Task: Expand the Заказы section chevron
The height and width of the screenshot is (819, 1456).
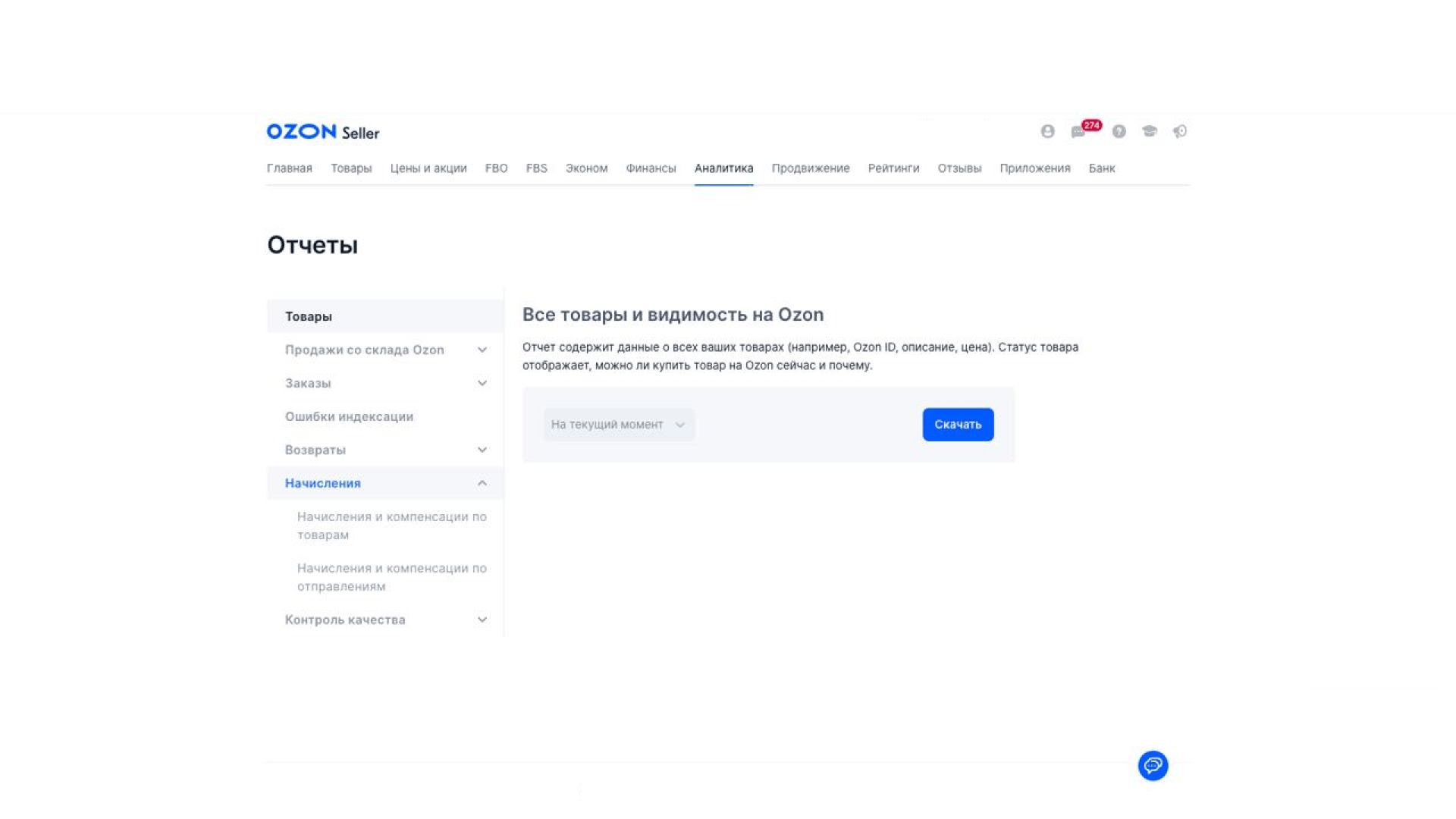Action: 482,383
